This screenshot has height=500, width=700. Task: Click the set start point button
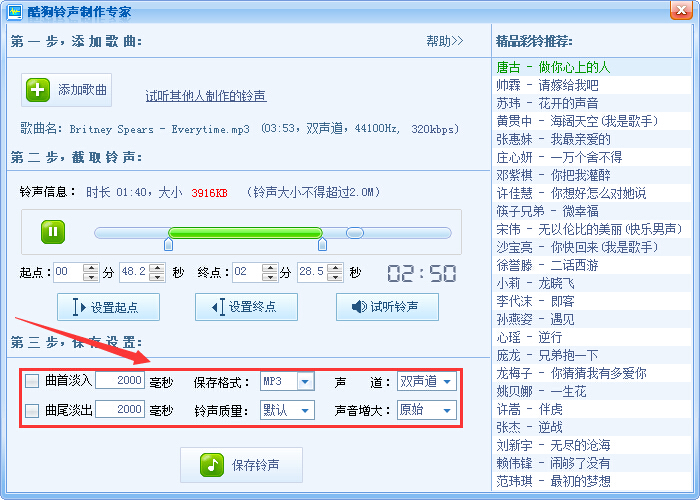(107, 307)
